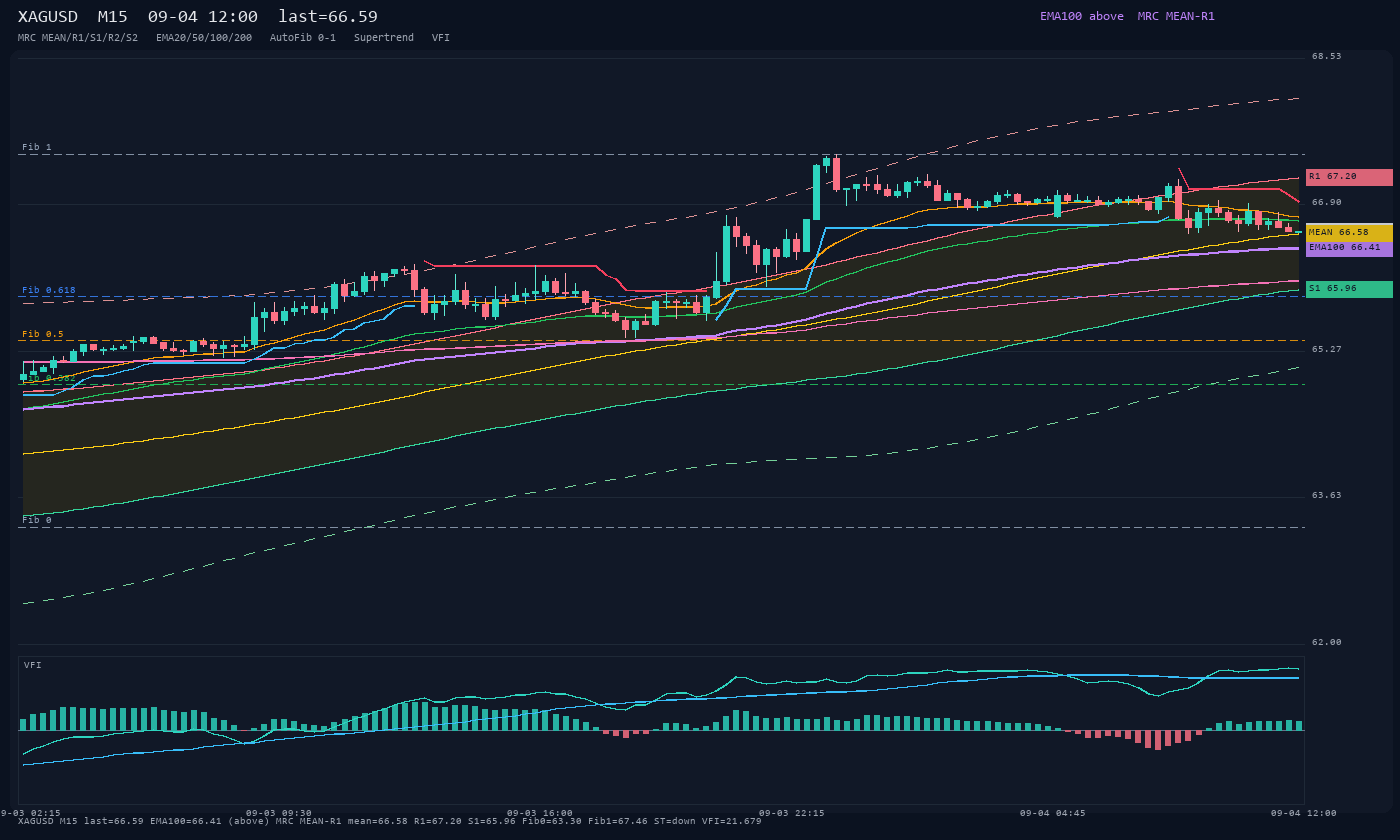Click the 09-03 22:15 time axis label

(x=792, y=814)
